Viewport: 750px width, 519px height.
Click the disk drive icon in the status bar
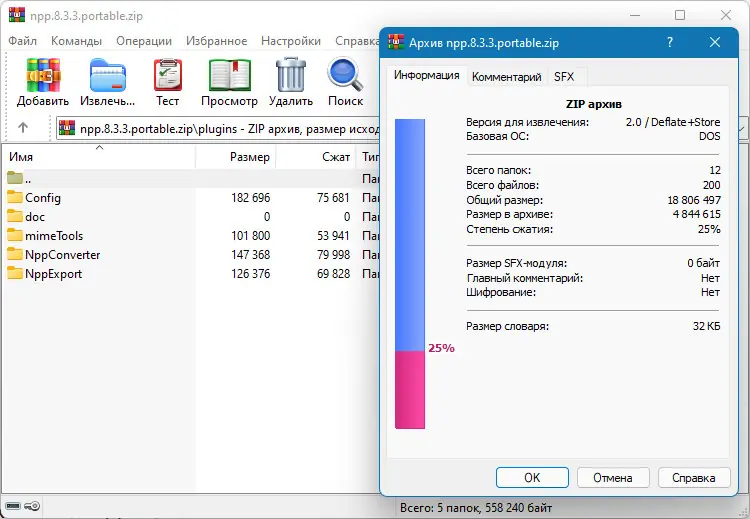(x=12, y=506)
